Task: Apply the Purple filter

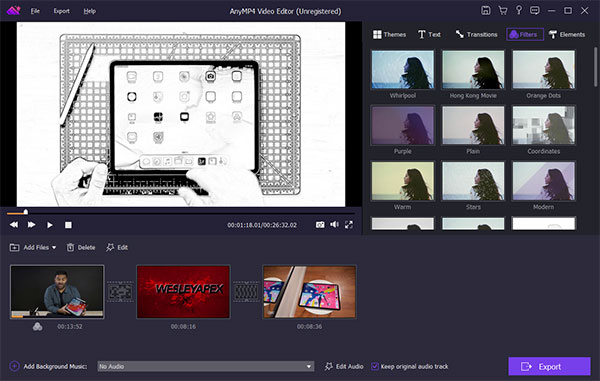Action: click(403, 125)
